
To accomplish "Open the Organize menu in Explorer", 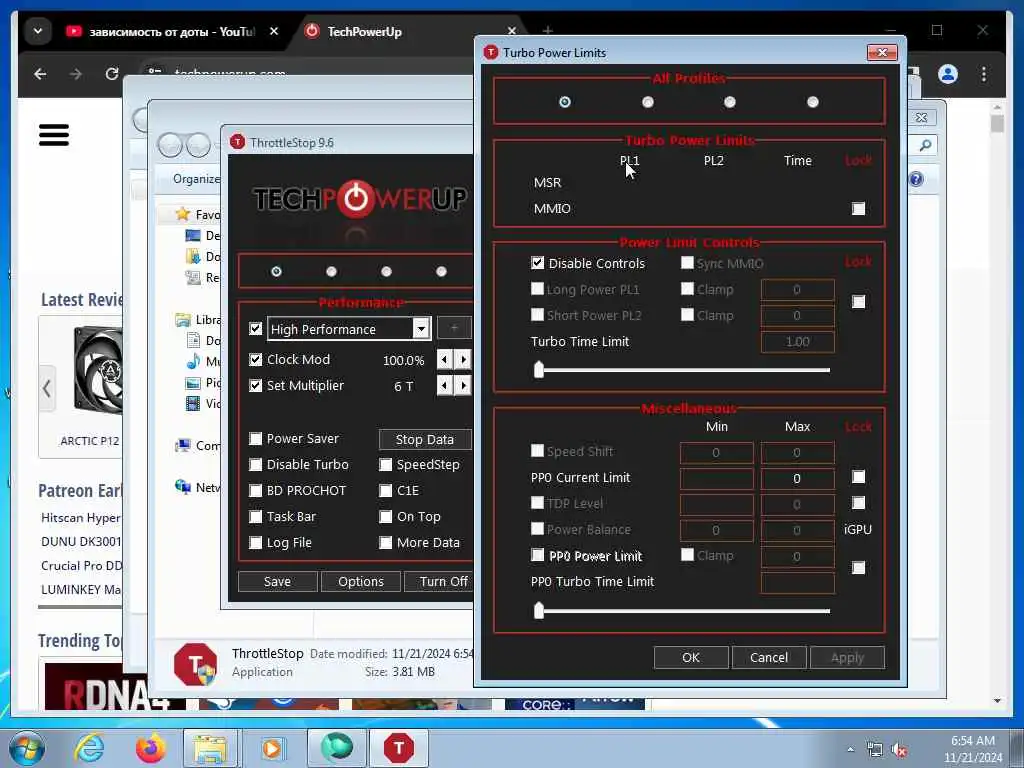I will (x=196, y=179).
